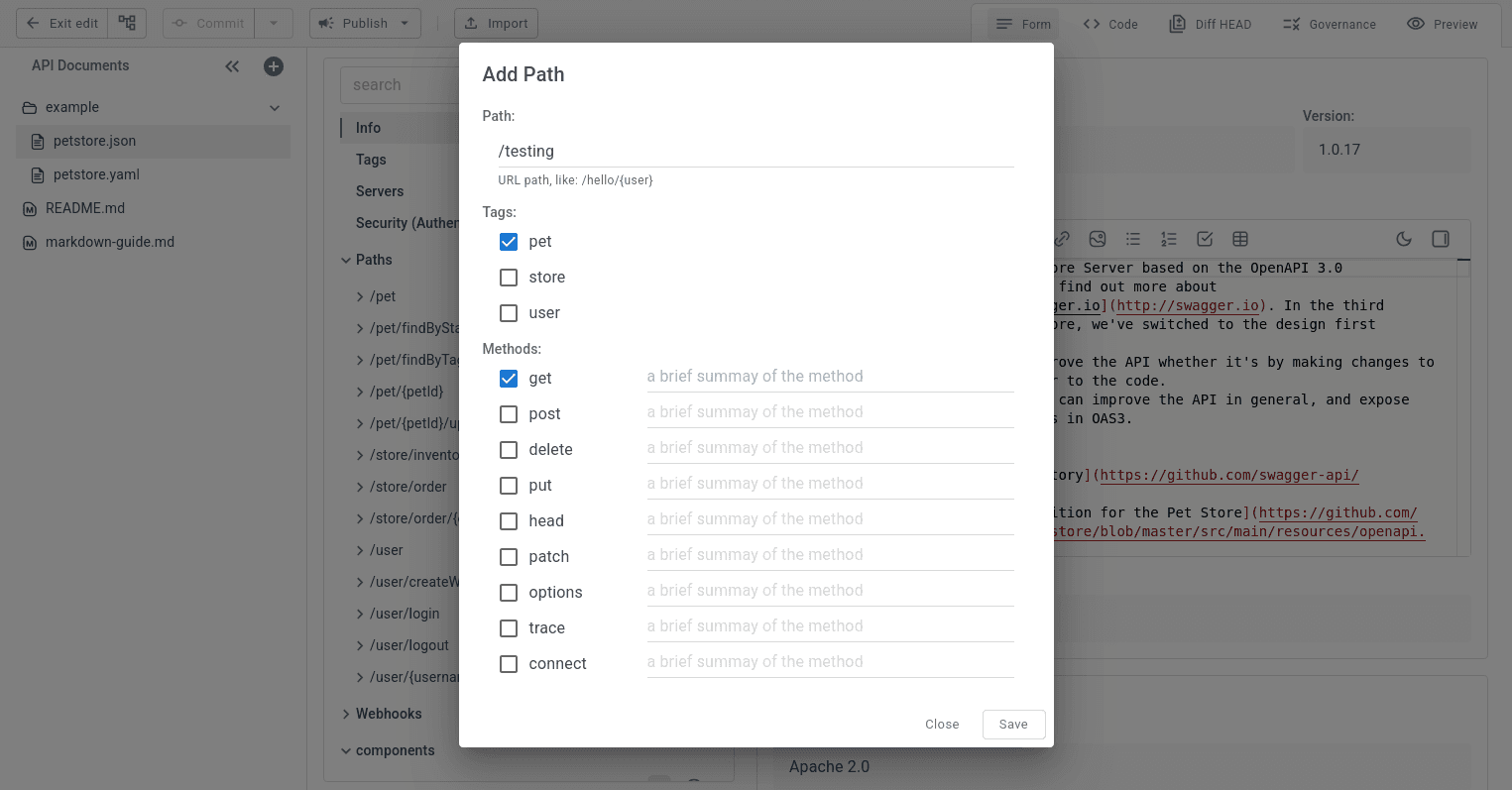
Task: Select the example folder icon
Action: (30, 108)
